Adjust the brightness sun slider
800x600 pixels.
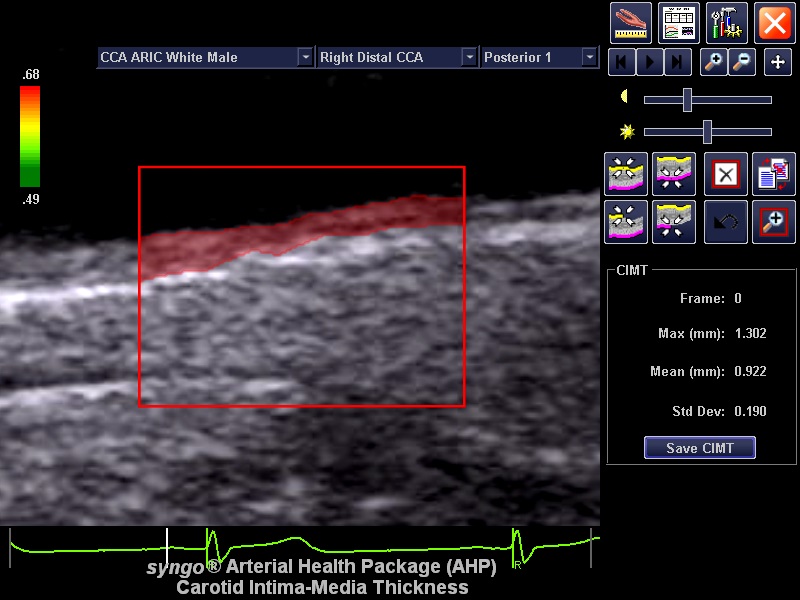coord(707,131)
